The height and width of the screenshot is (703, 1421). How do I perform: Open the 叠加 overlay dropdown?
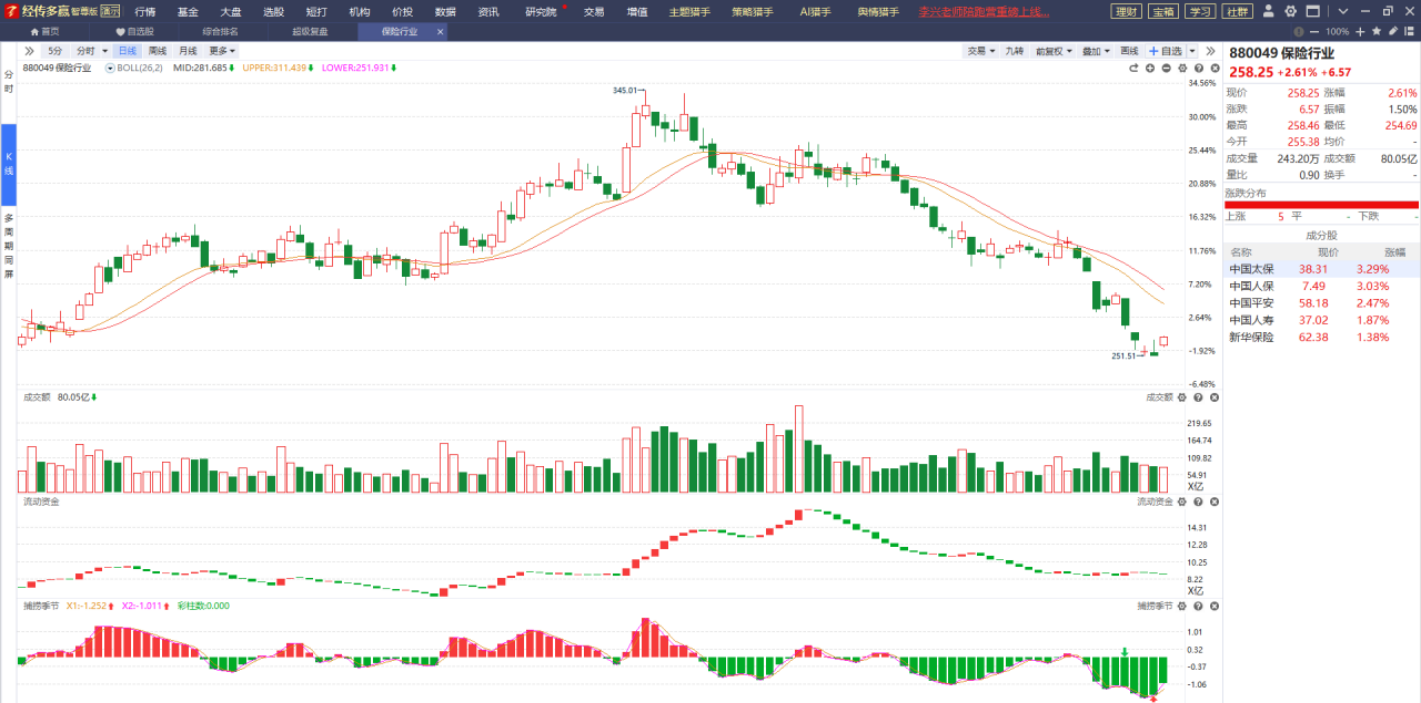[x=1096, y=51]
